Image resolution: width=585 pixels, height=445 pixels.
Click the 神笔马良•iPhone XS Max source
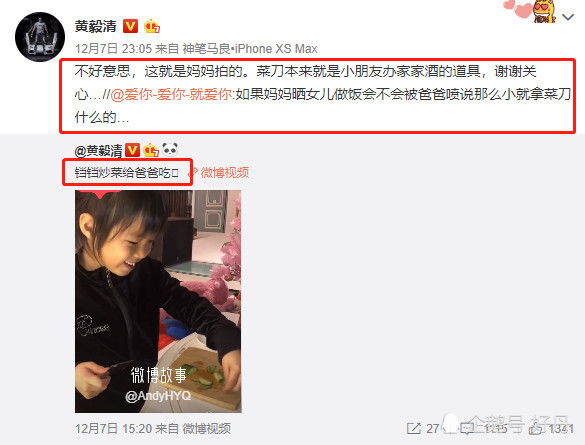[x=250, y=49]
